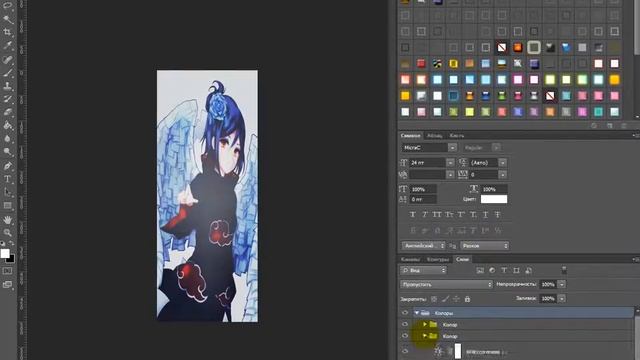Image resolution: width=640 pixels, height=360 pixels.
Task: Filter layers by adjustment layers
Action: tap(492, 270)
